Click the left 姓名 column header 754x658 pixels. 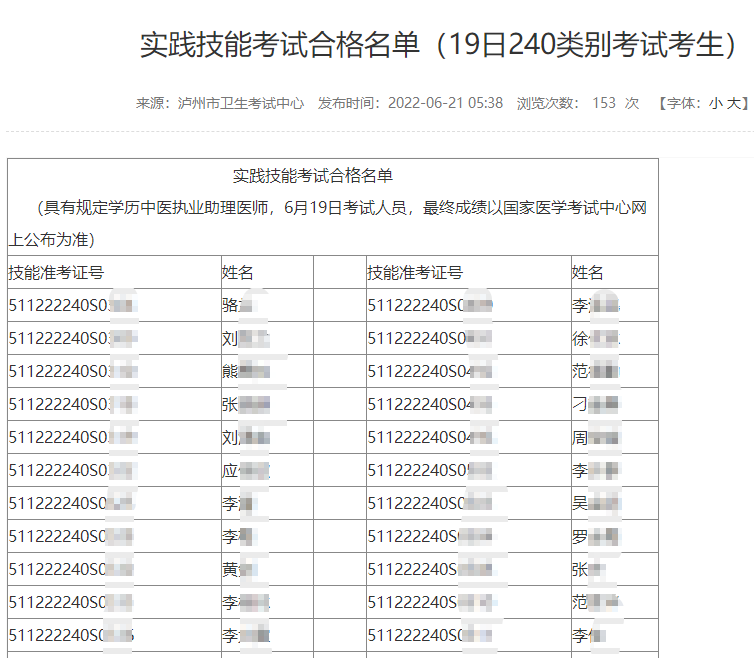(237, 272)
